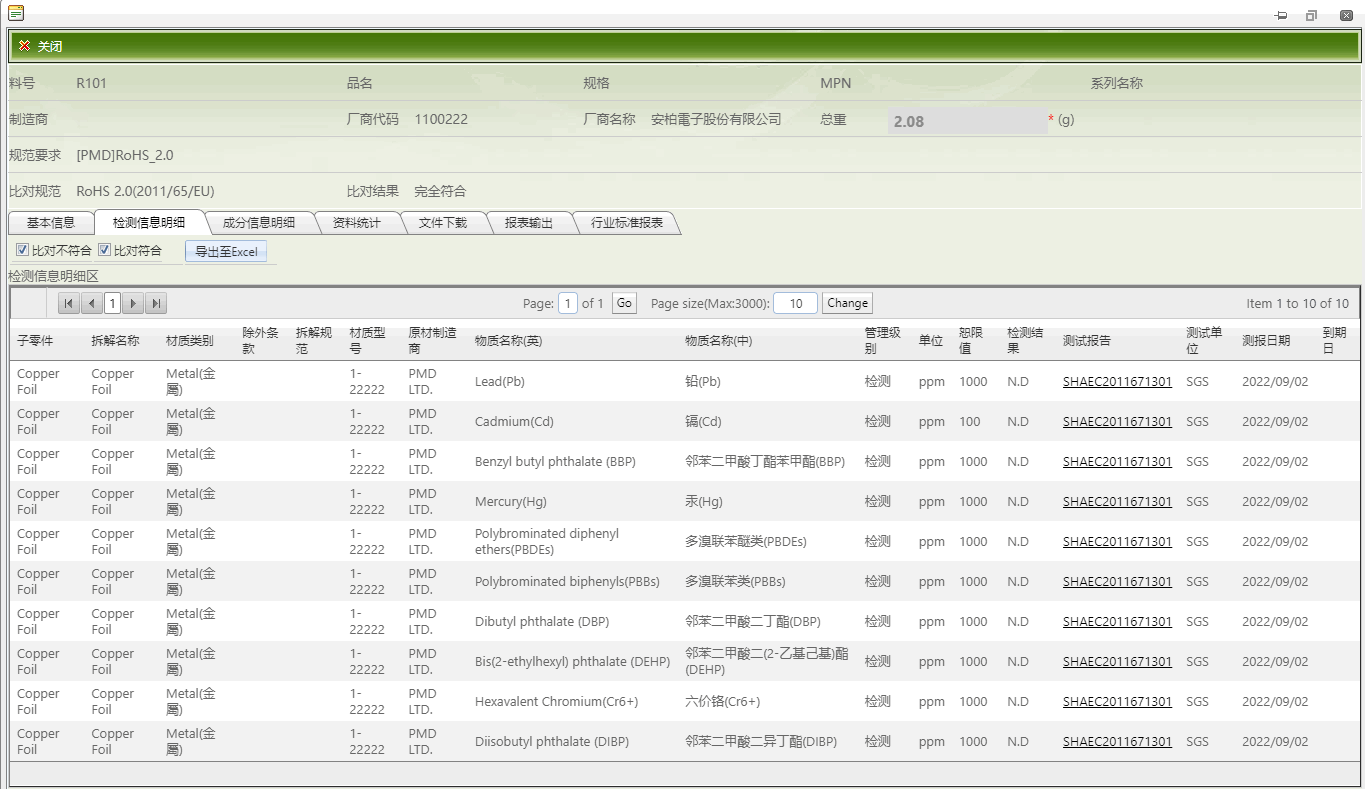Click the 原材制造商 column header

(x=433, y=341)
